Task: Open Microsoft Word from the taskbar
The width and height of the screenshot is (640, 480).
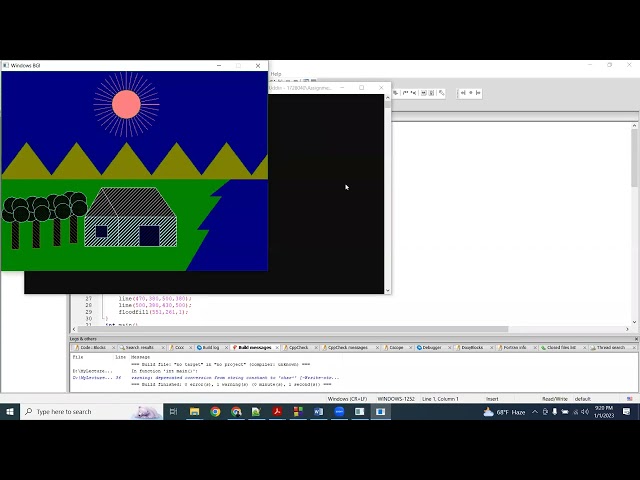Action: pyautogui.click(x=318, y=412)
